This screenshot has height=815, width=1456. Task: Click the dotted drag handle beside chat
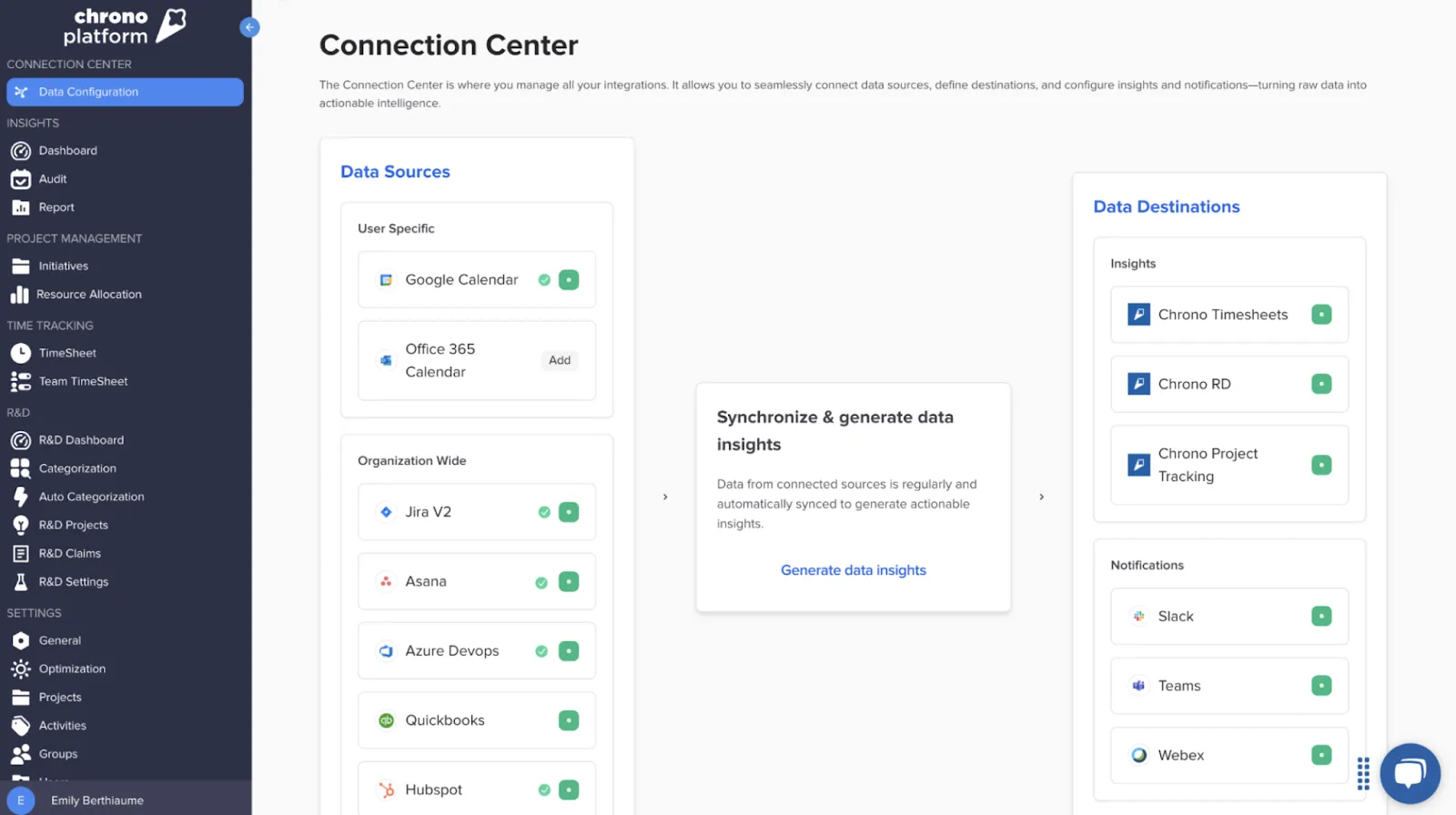click(x=1362, y=773)
